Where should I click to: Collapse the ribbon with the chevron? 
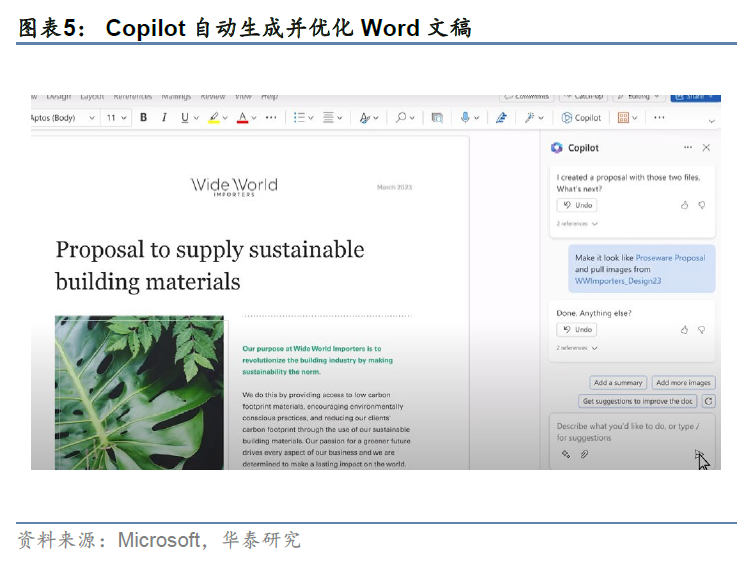pyautogui.click(x=711, y=121)
